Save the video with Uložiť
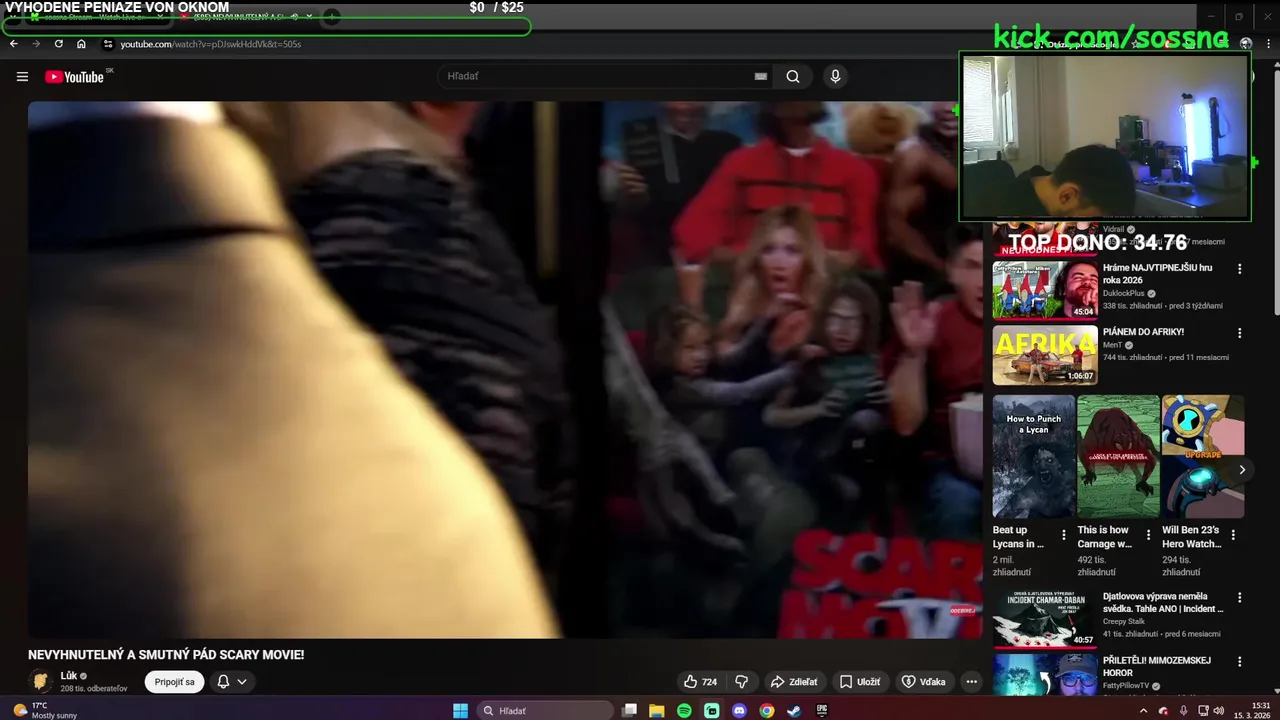This screenshot has width=1280, height=720. (860, 682)
